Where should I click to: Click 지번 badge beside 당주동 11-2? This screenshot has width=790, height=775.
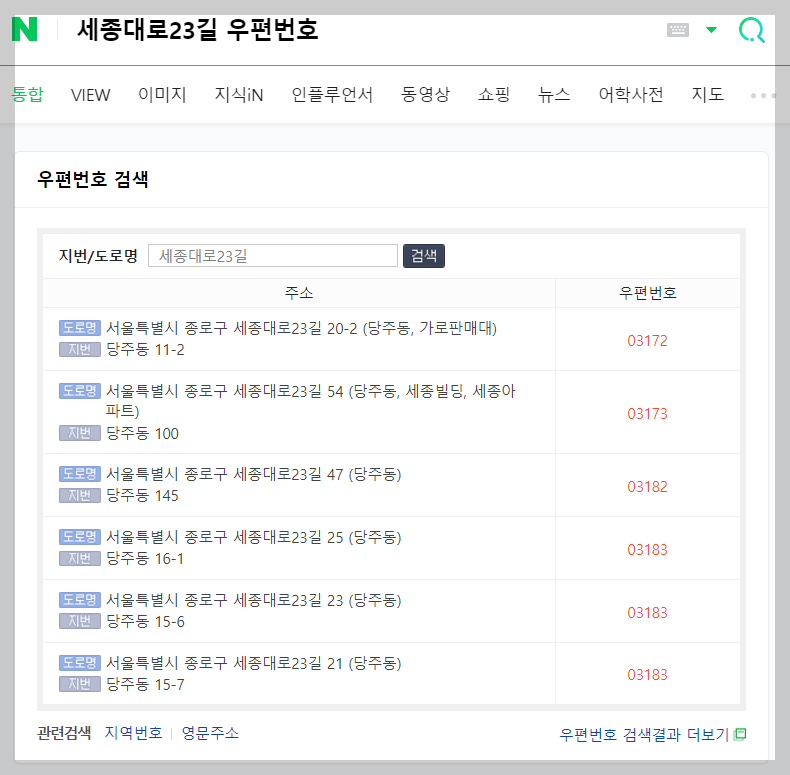(x=80, y=349)
